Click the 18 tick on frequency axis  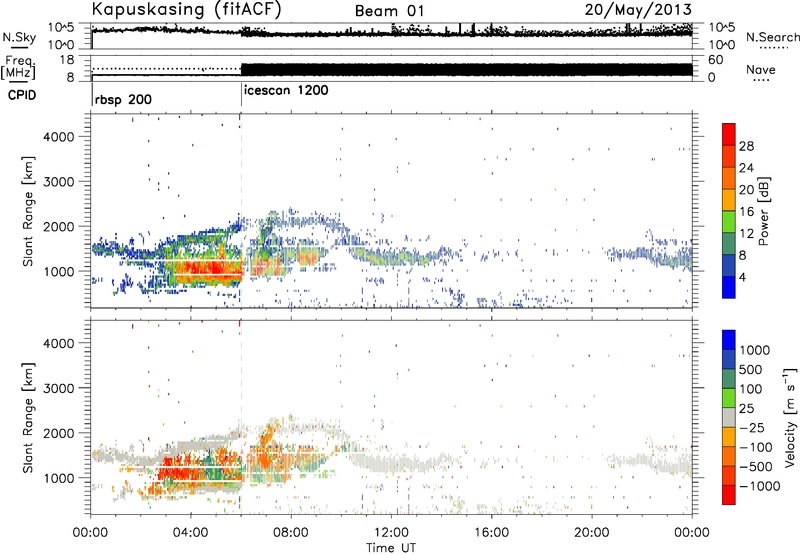[67, 60]
